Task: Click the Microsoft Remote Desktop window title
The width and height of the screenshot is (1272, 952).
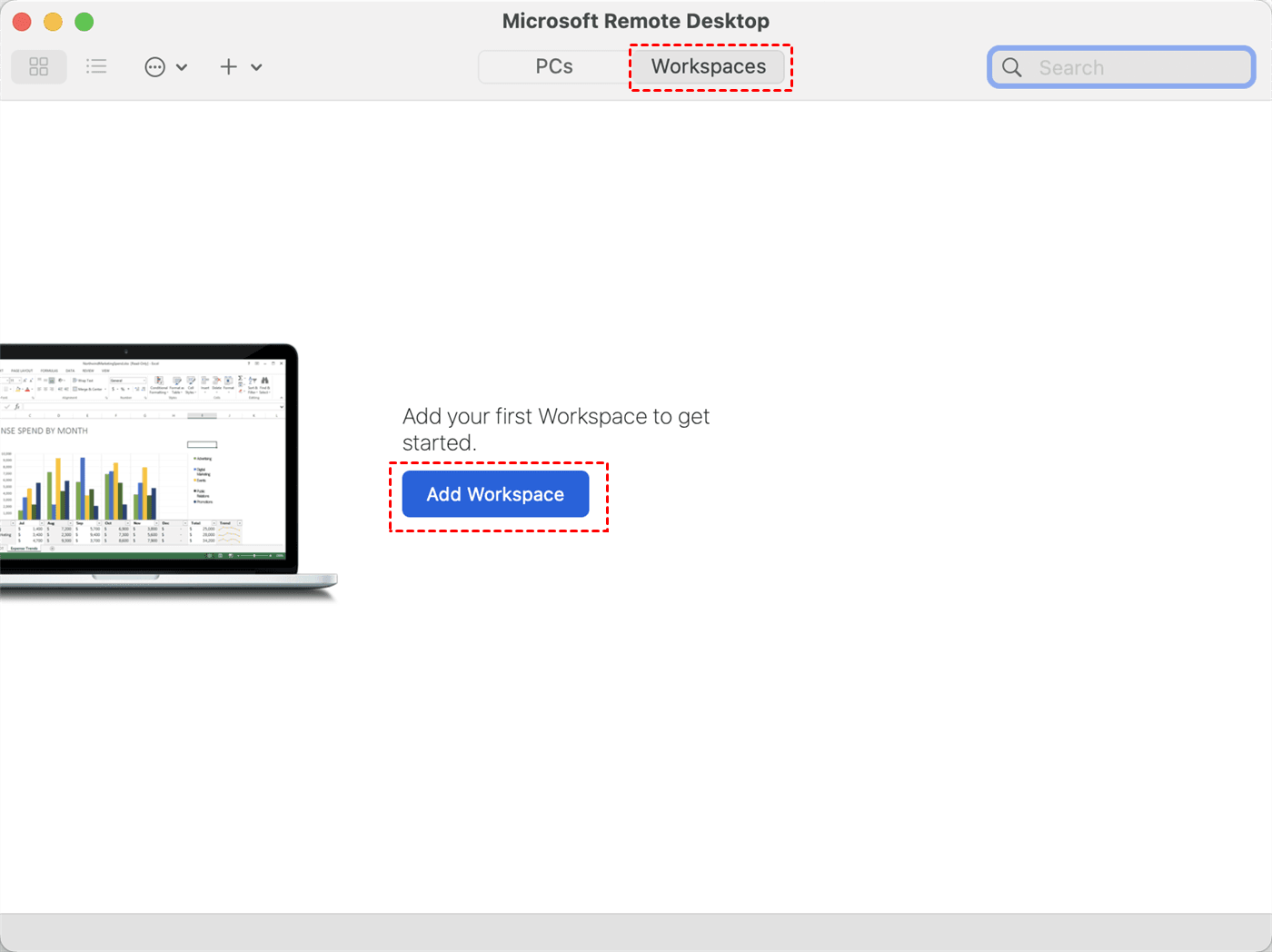Action: (635, 22)
